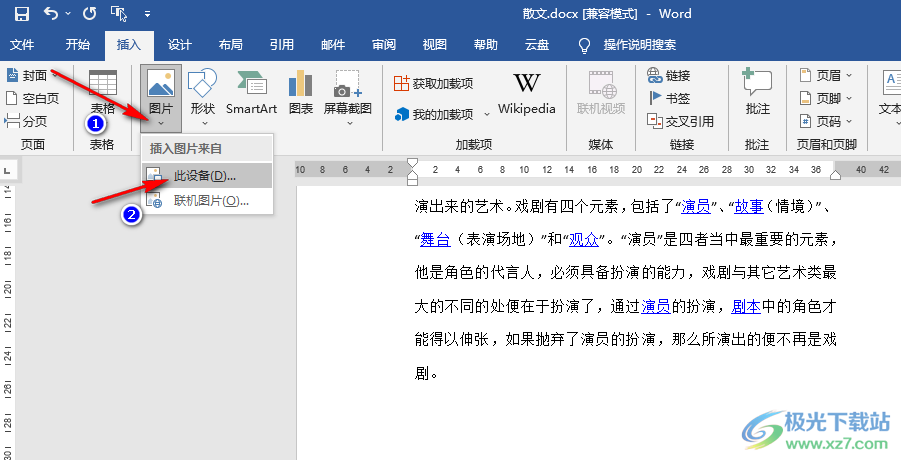The image size is (901, 460).
Task: Open the 邮件 tab
Action: [x=333, y=45]
